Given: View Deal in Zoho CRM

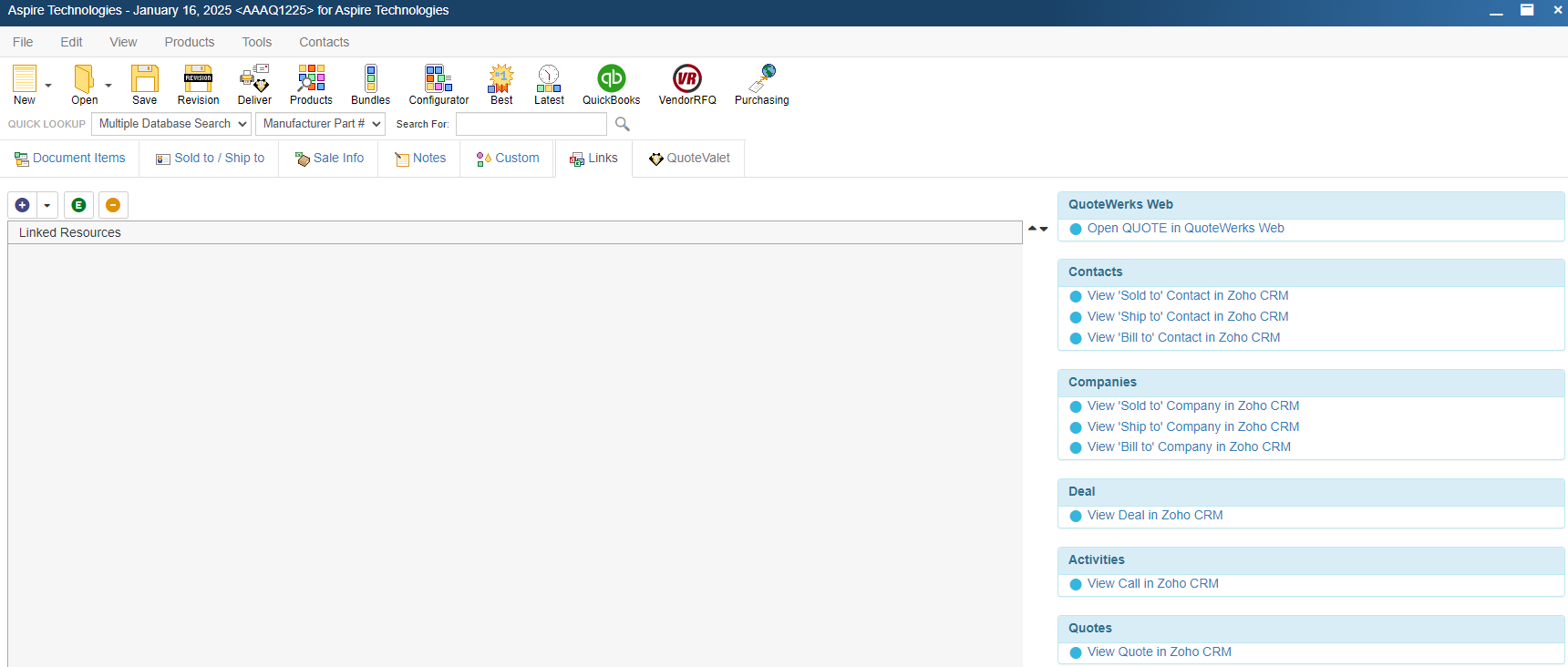Looking at the screenshot, I should [1154, 516].
